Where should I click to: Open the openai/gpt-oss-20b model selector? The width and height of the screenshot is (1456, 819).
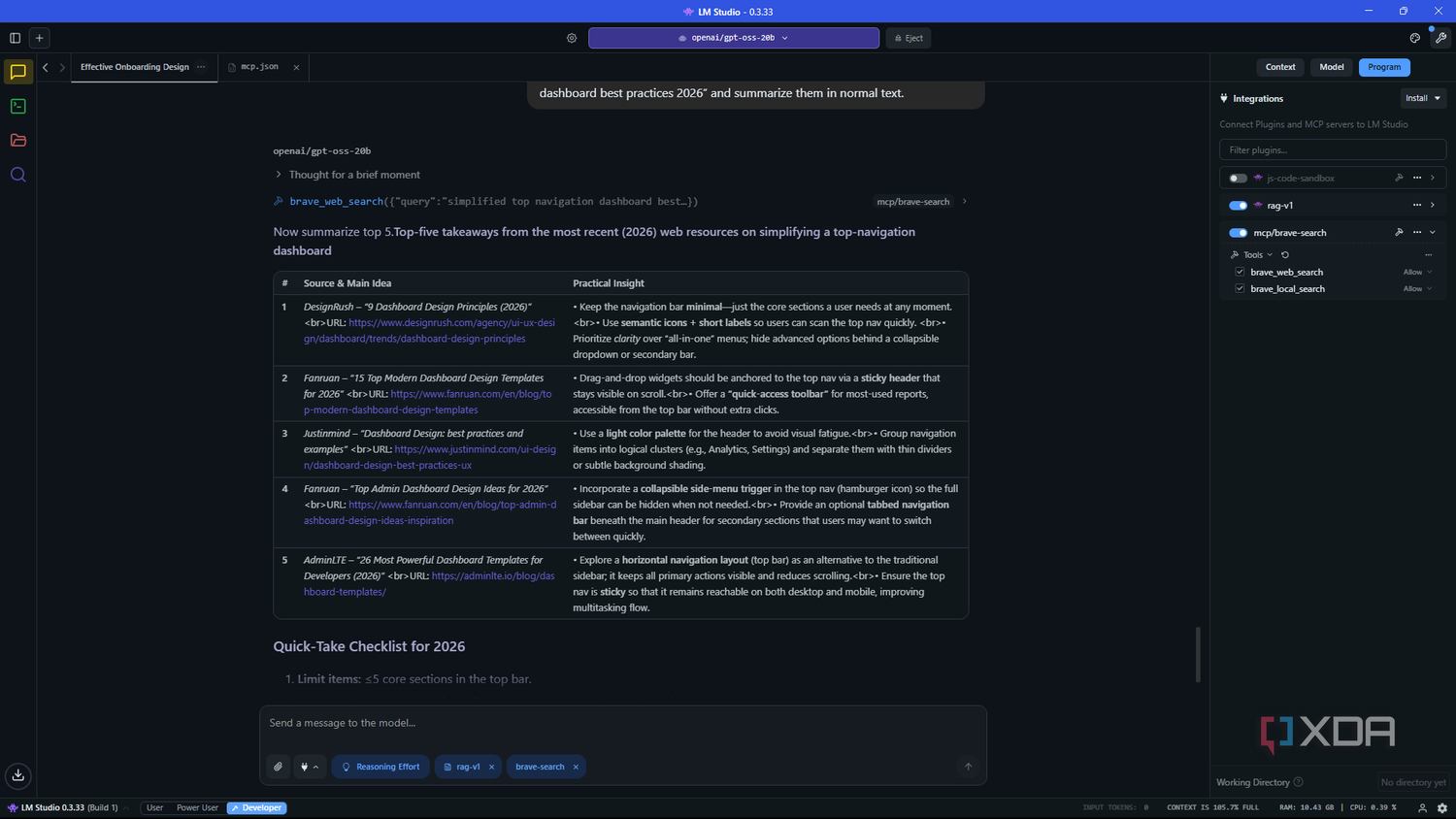pyautogui.click(x=734, y=38)
